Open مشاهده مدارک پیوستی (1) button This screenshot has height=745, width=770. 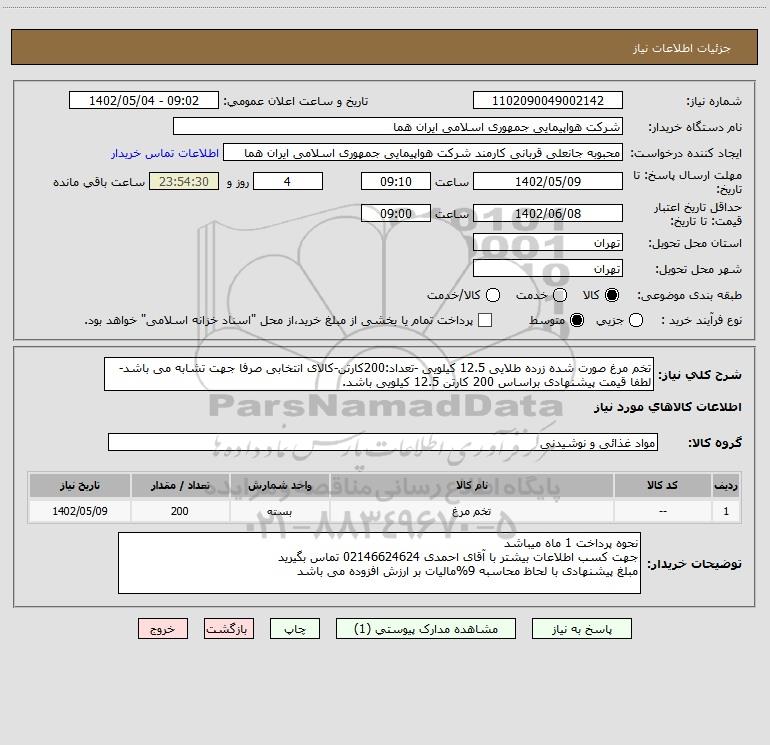pos(426,629)
